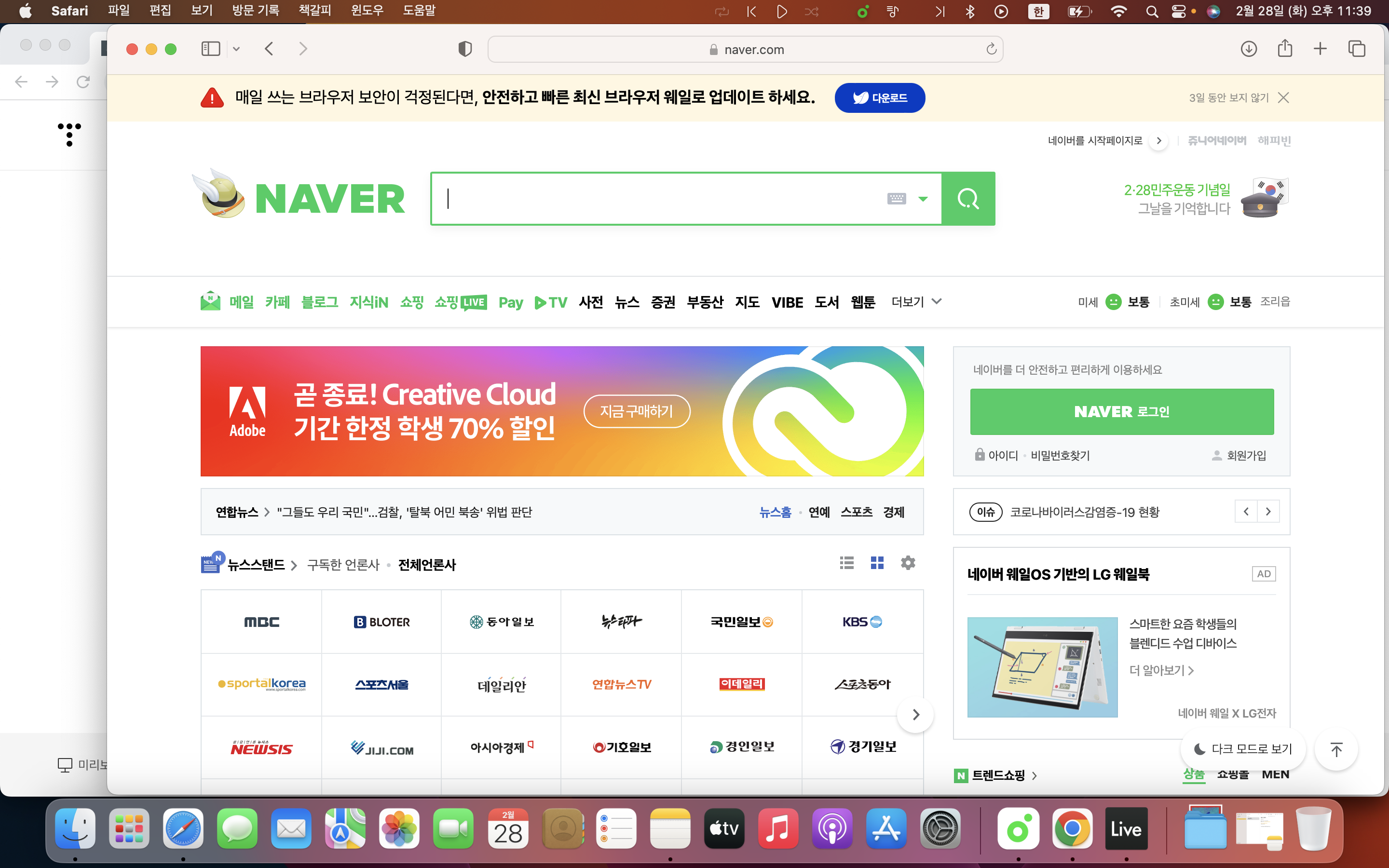The width and height of the screenshot is (1389, 868).
Task: Click the green Naver search magnifier button
Action: (x=967, y=199)
